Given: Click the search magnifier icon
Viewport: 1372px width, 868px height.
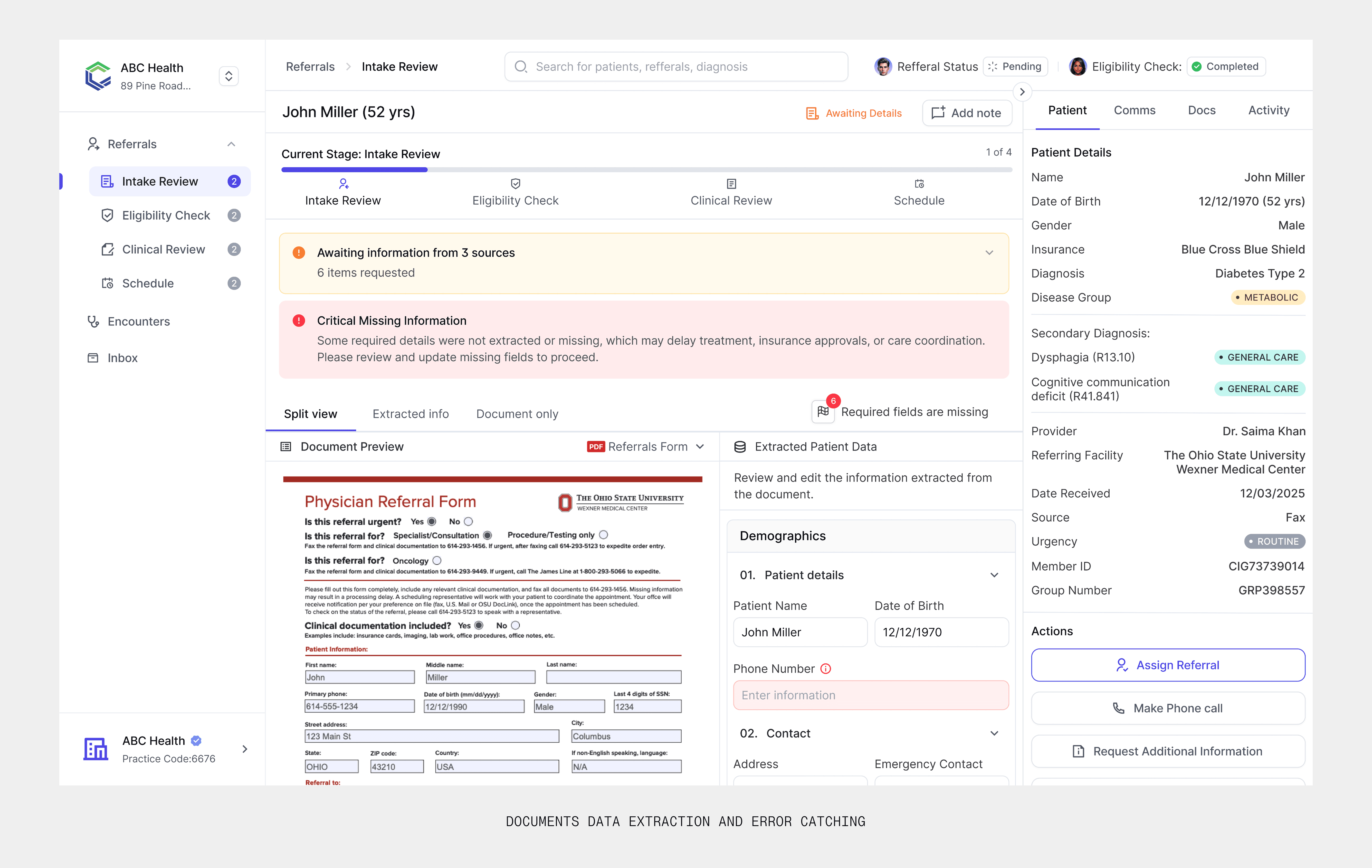Looking at the screenshot, I should [x=521, y=67].
